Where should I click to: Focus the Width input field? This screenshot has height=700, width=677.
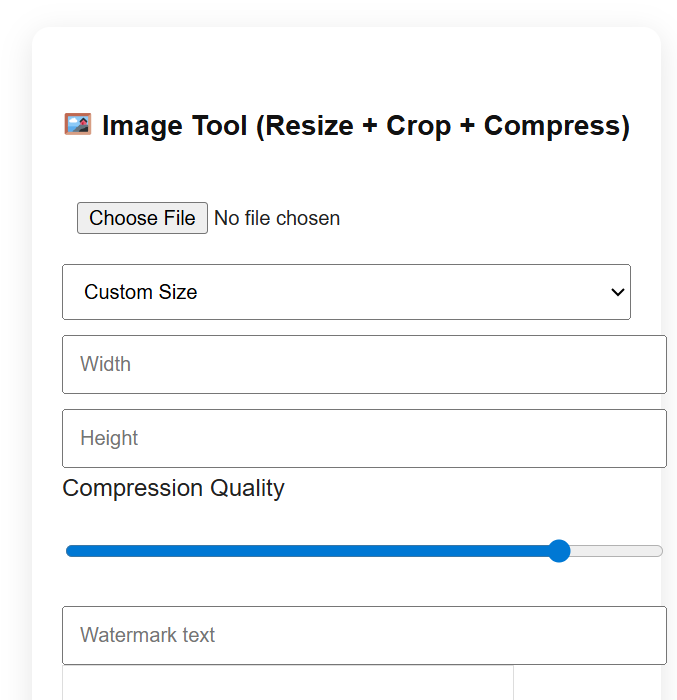[x=364, y=364]
